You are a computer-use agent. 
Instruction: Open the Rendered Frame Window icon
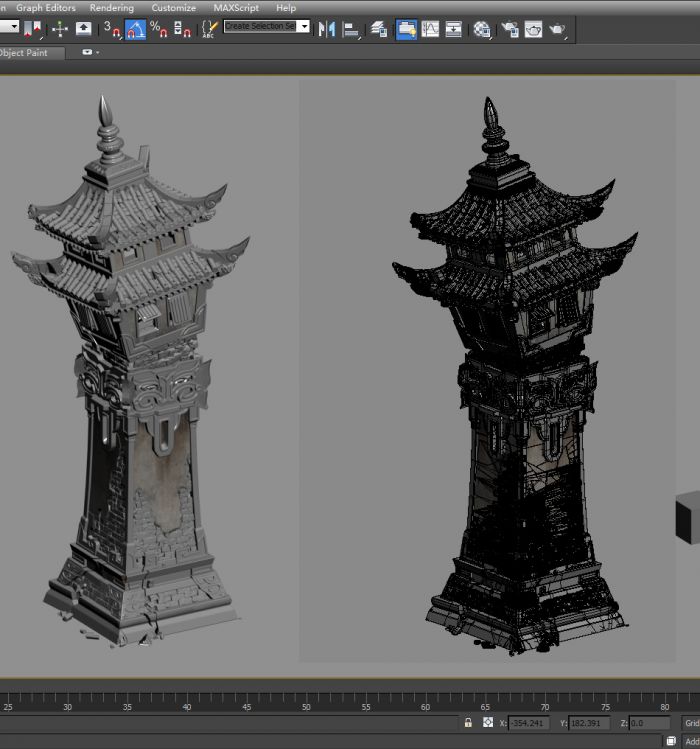click(533, 29)
